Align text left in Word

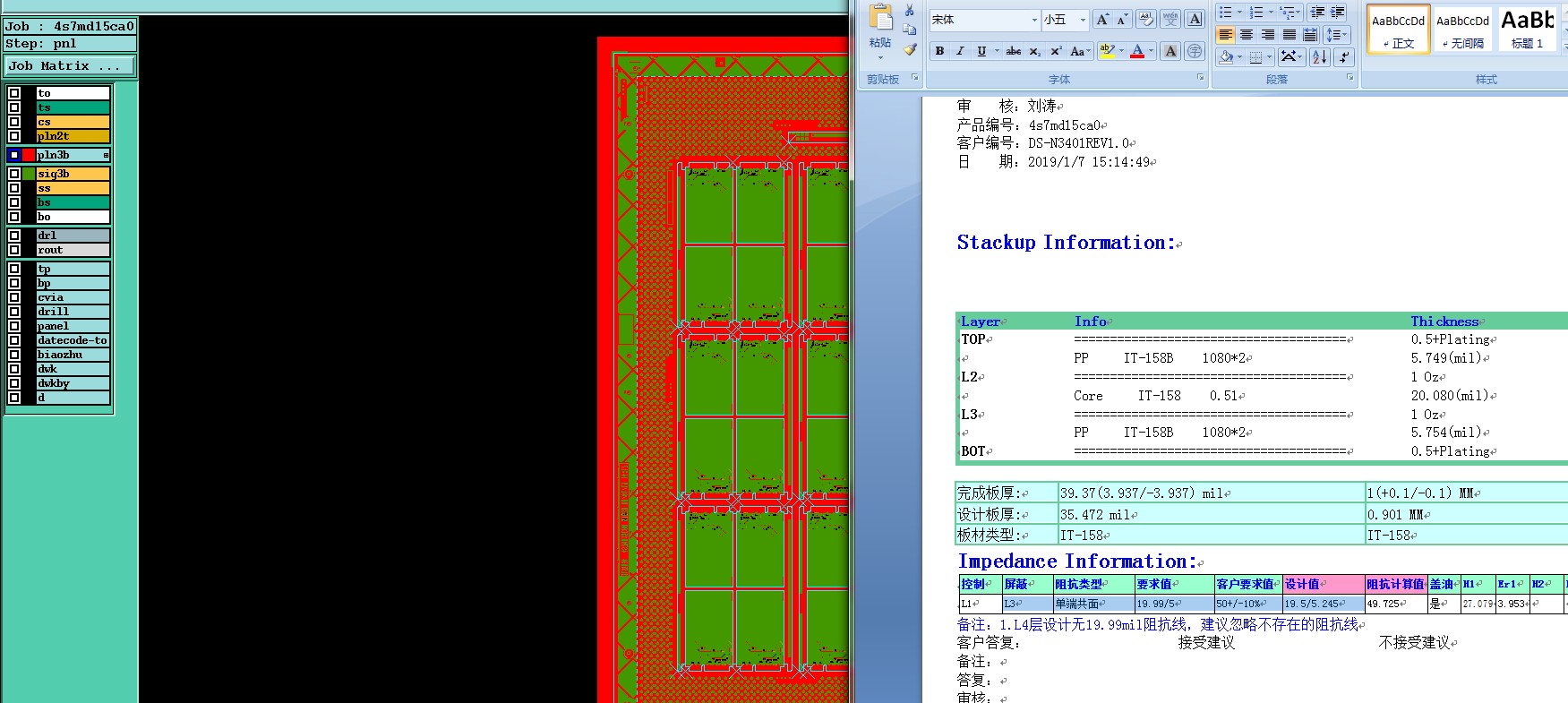1226,35
